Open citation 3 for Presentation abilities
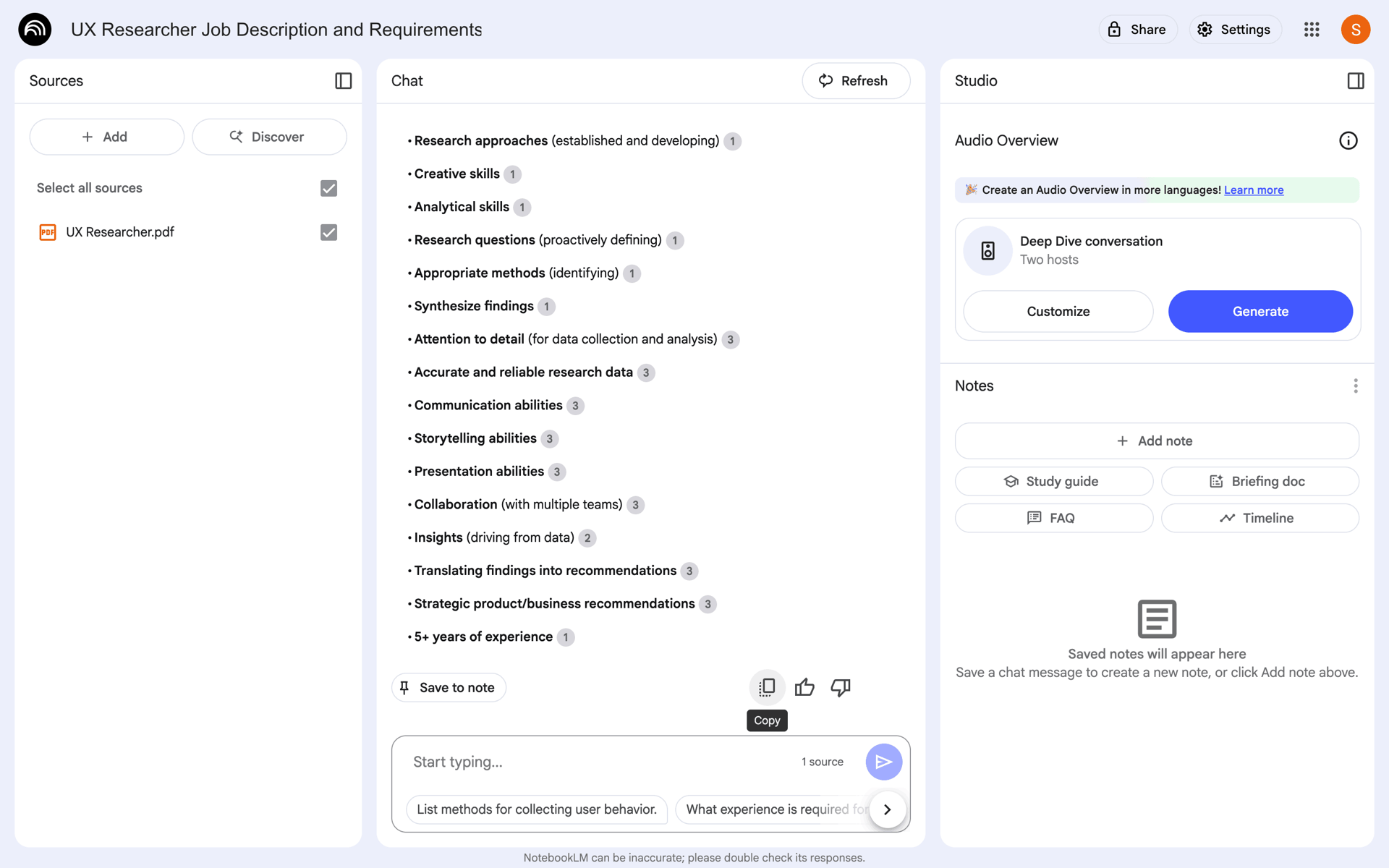The height and width of the screenshot is (868, 1389). [557, 472]
